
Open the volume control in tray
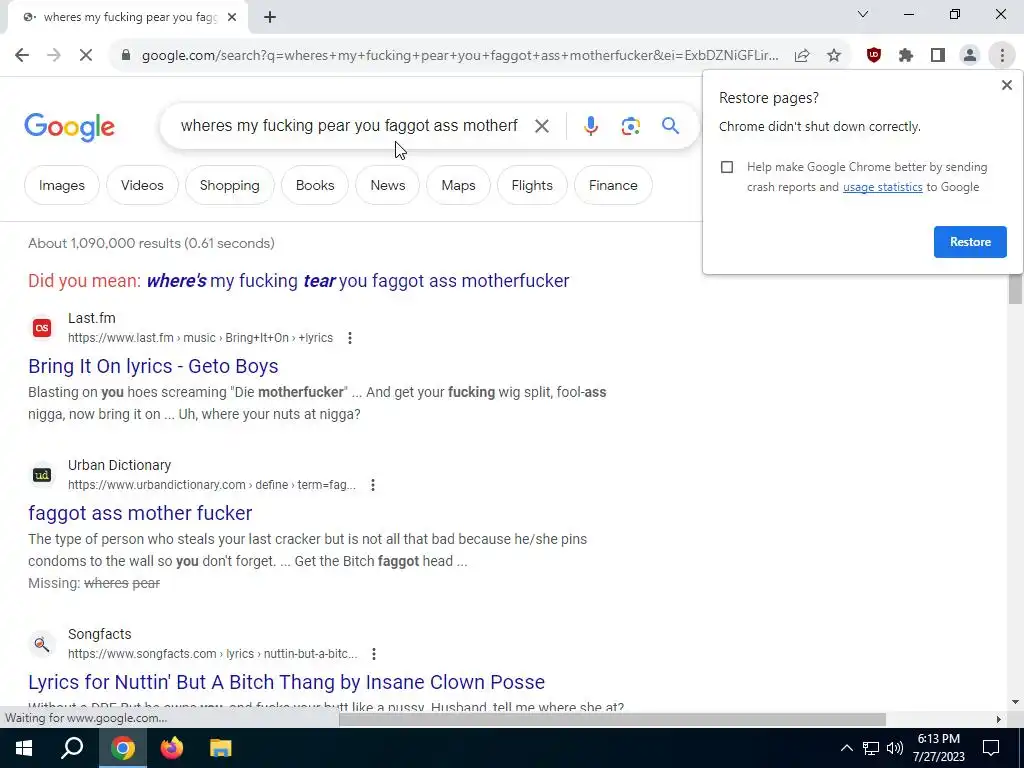pos(895,748)
